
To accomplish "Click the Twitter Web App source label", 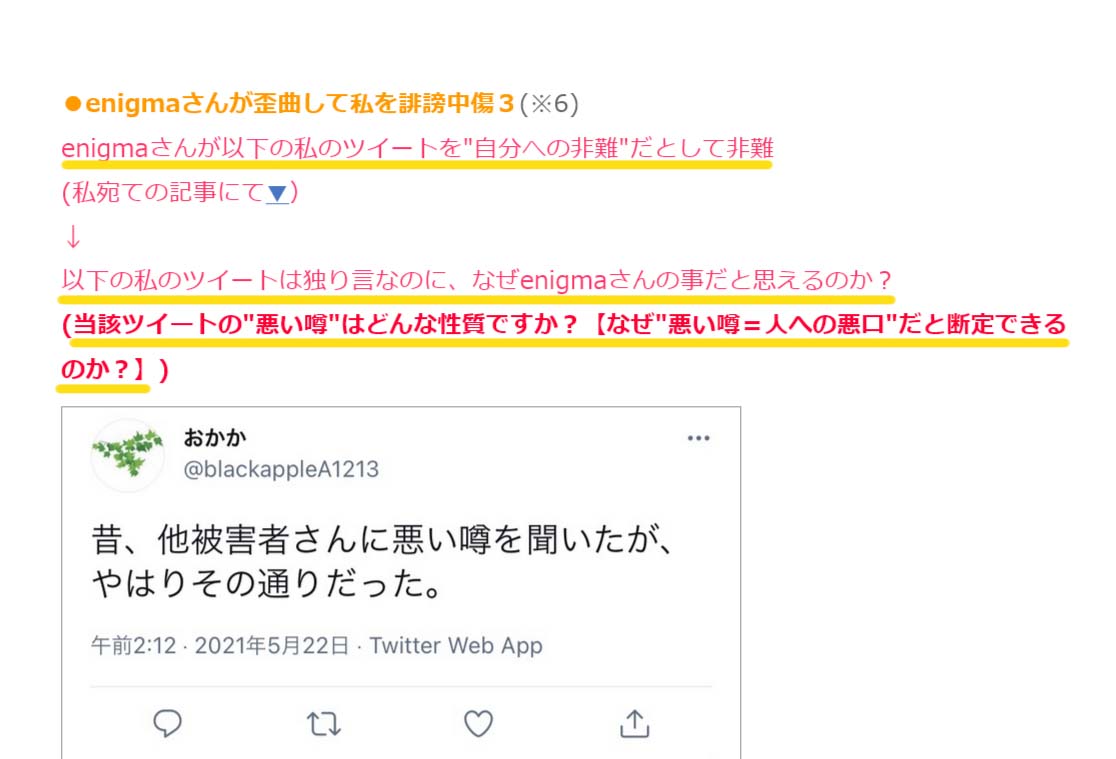I will (x=456, y=646).
